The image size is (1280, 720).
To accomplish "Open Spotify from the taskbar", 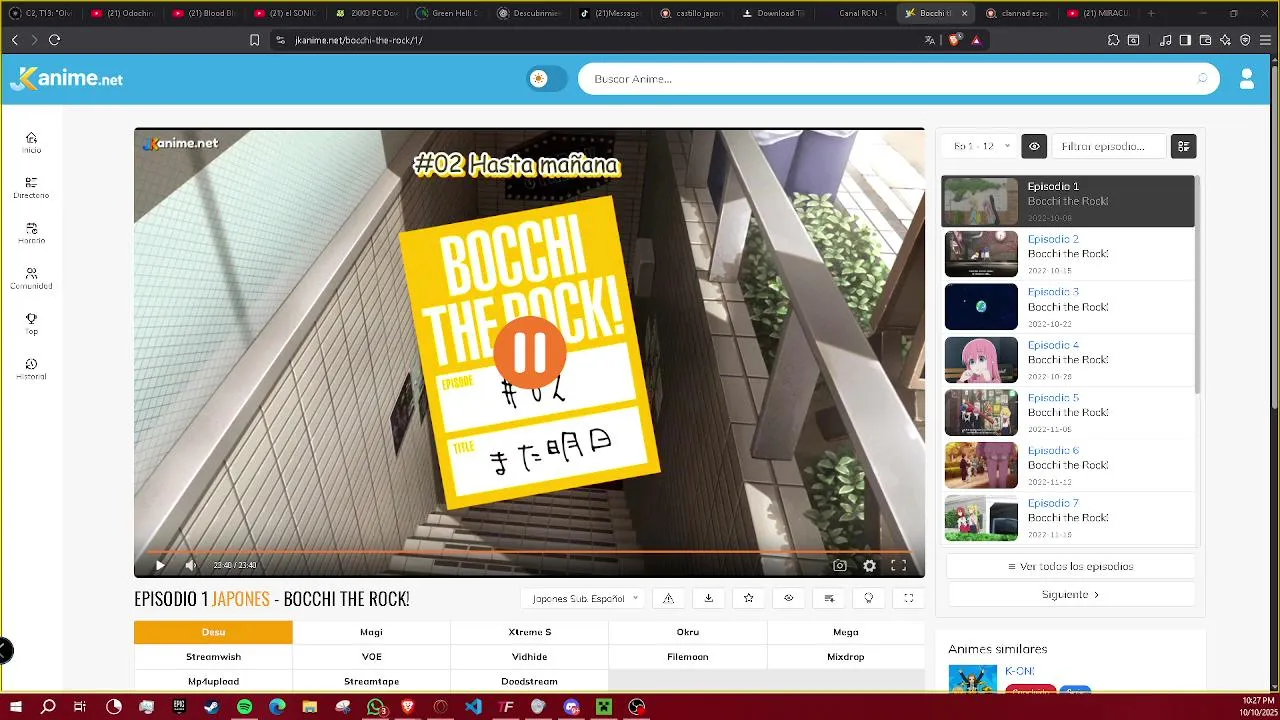I will (245, 707).
